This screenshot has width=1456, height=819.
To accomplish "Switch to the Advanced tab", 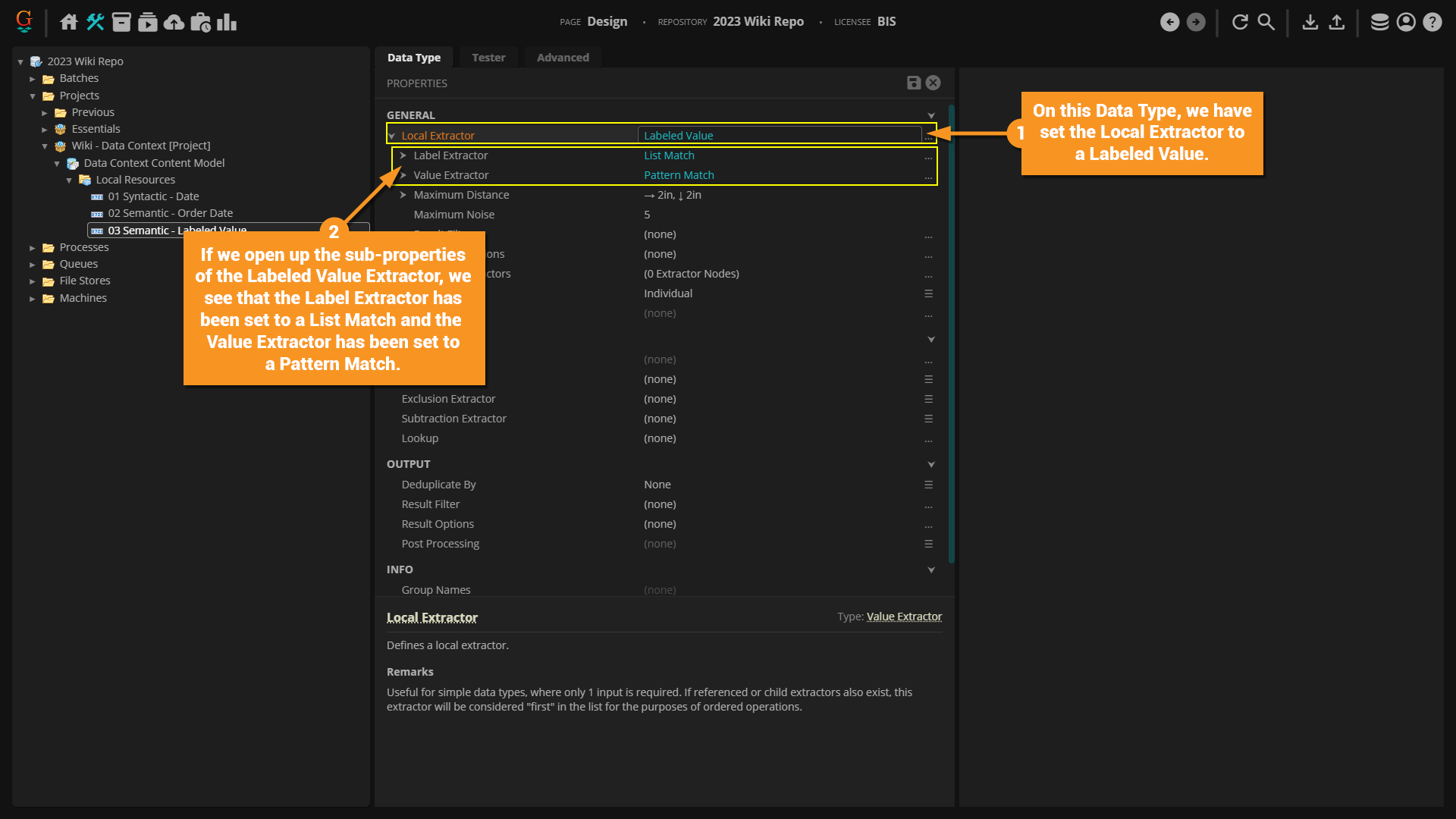I will 563,58.
